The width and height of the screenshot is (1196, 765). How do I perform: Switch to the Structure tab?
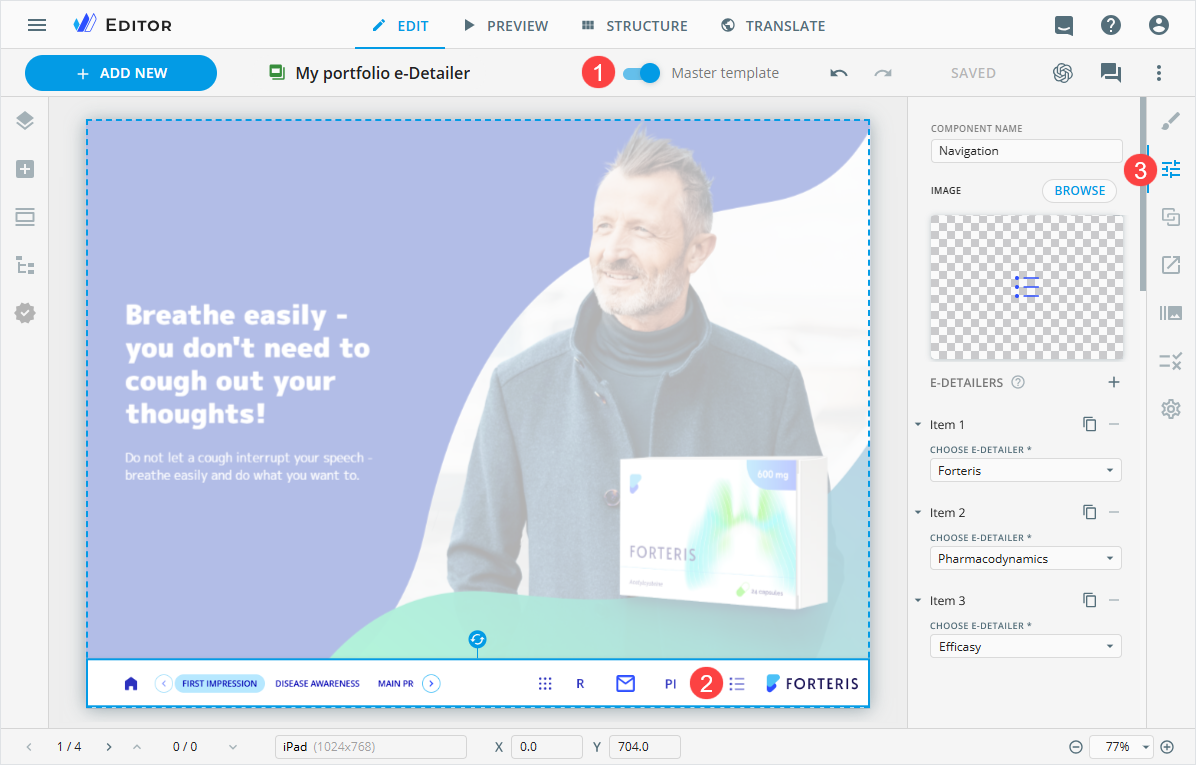[634, 26]
